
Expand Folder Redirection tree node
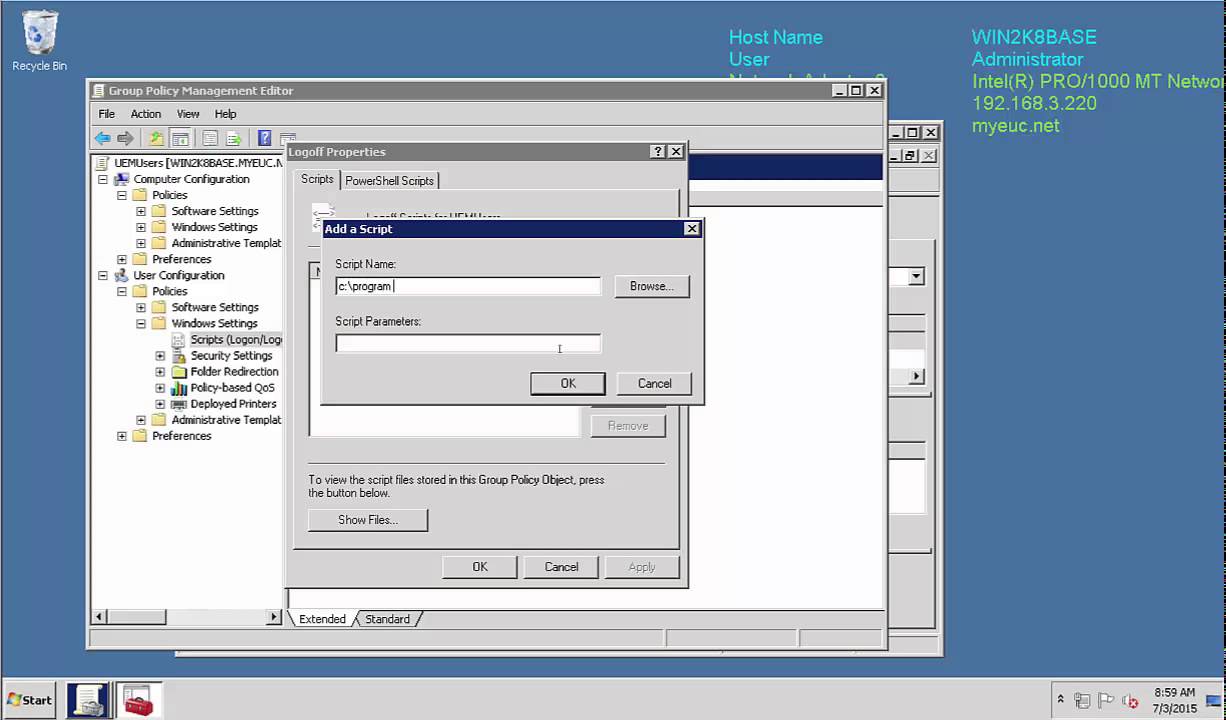coord(160,372)
